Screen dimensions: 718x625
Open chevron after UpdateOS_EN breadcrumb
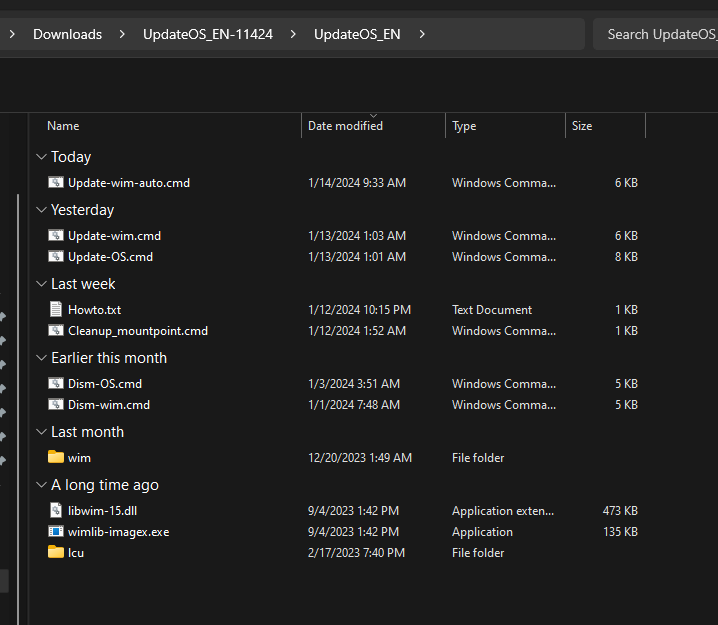pyautogui.click(x=422, y=34)
